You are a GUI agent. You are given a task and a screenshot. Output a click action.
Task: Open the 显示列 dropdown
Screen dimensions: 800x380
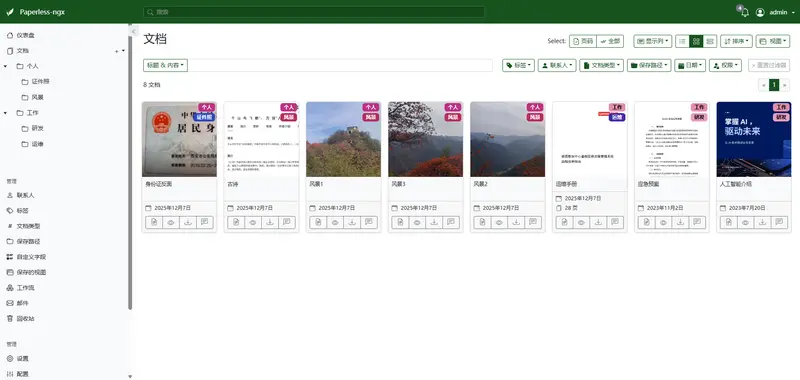[653, 41]
